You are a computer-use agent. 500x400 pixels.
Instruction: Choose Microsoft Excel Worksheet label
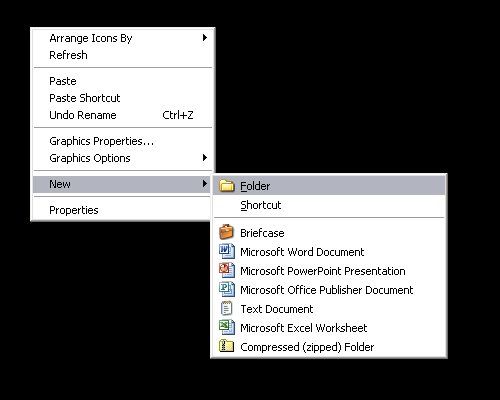point(304,328)
